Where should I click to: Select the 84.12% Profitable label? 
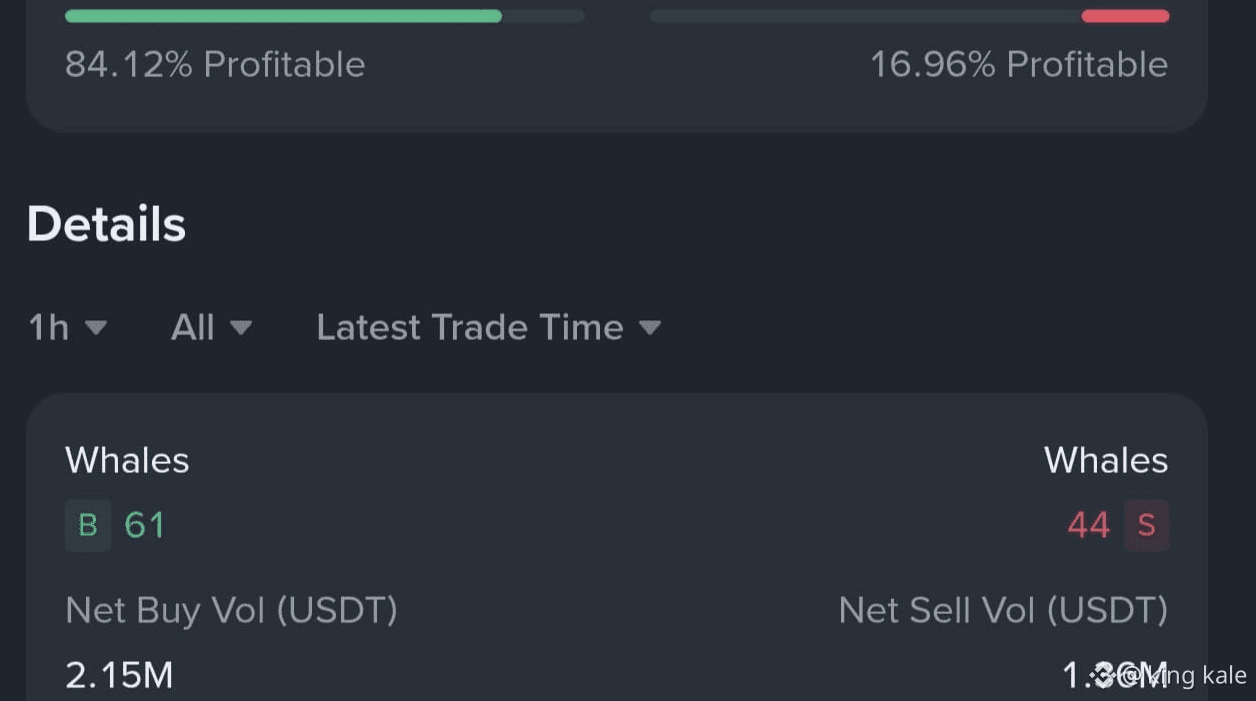pyautogui.click(x=215, y=64)
